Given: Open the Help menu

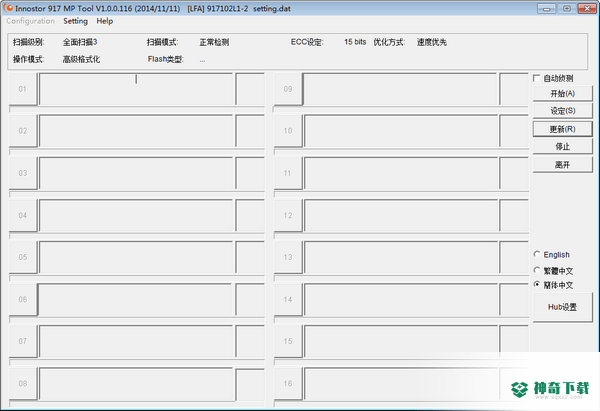Looking at the screenshot, I should (x=104, y=21).
